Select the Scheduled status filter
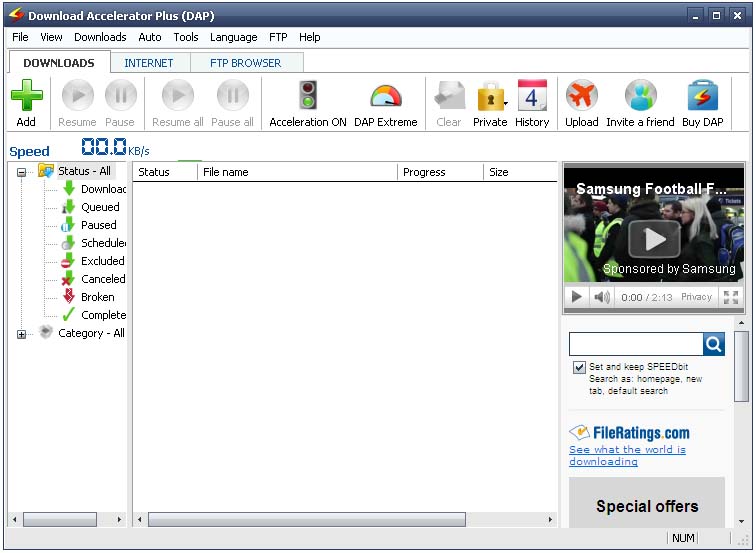Viewport: 756px width, 553px height. 94,243
